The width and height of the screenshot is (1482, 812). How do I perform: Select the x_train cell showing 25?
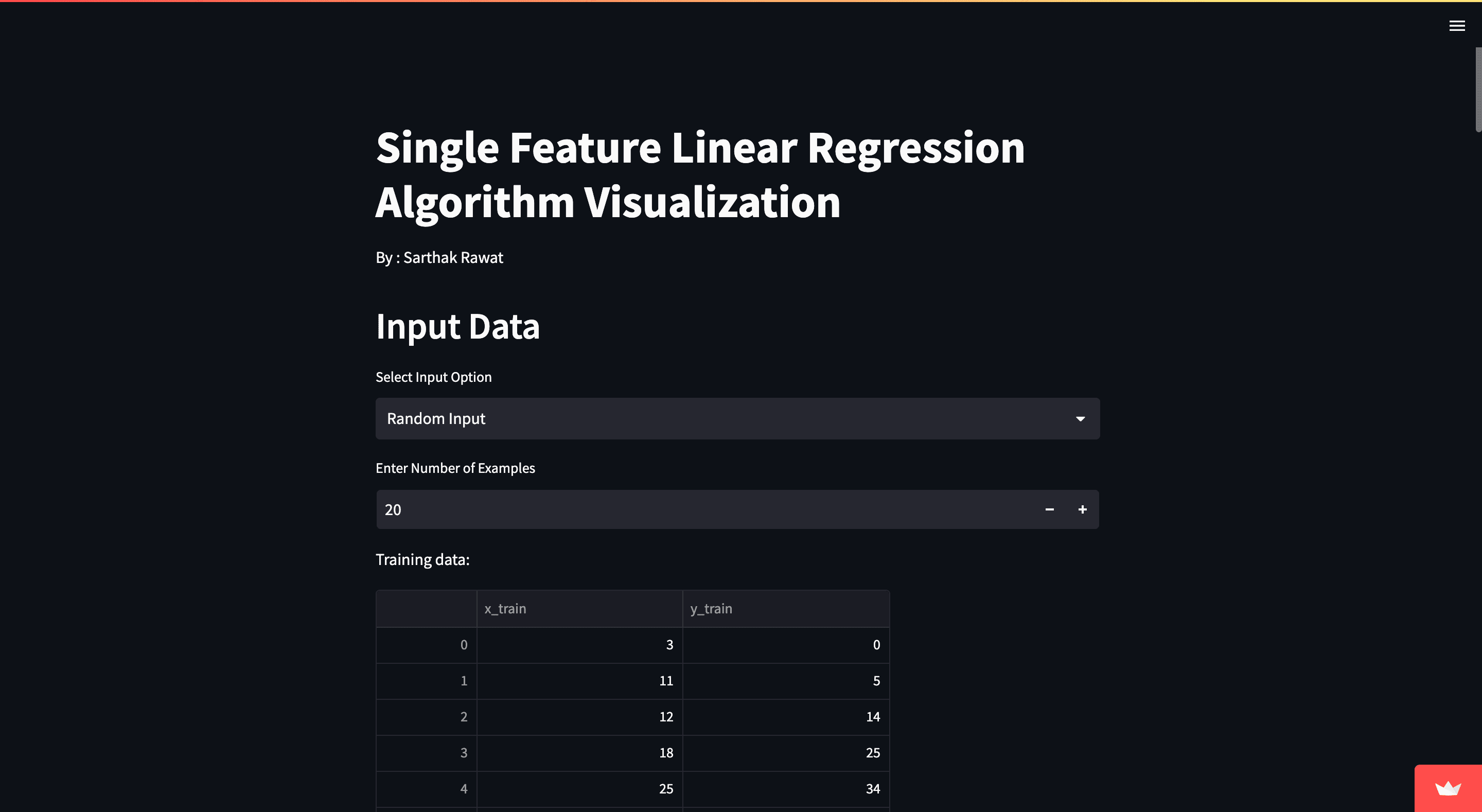coord(579,789)
